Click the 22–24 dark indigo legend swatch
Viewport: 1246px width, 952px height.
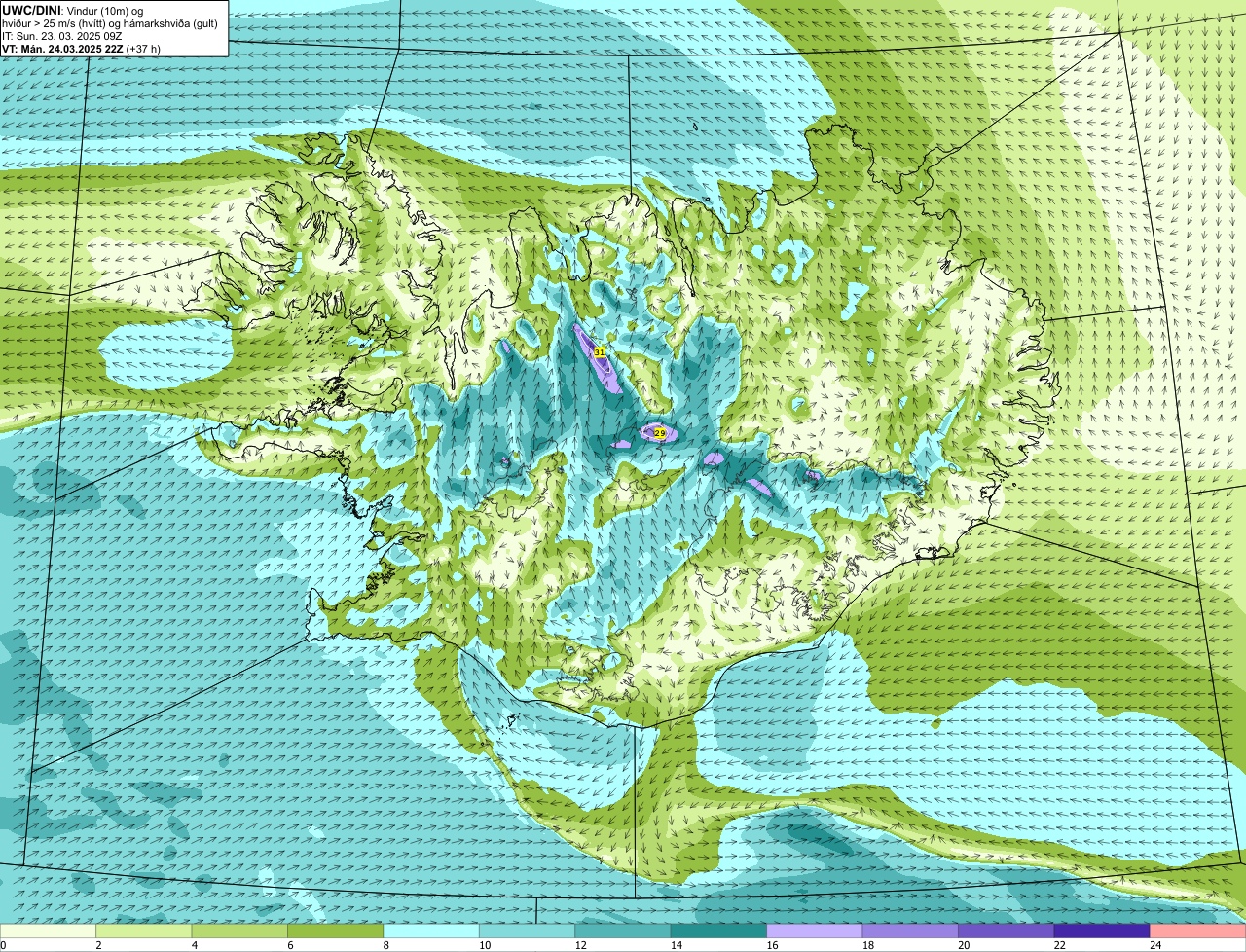tap(1102, 931)
